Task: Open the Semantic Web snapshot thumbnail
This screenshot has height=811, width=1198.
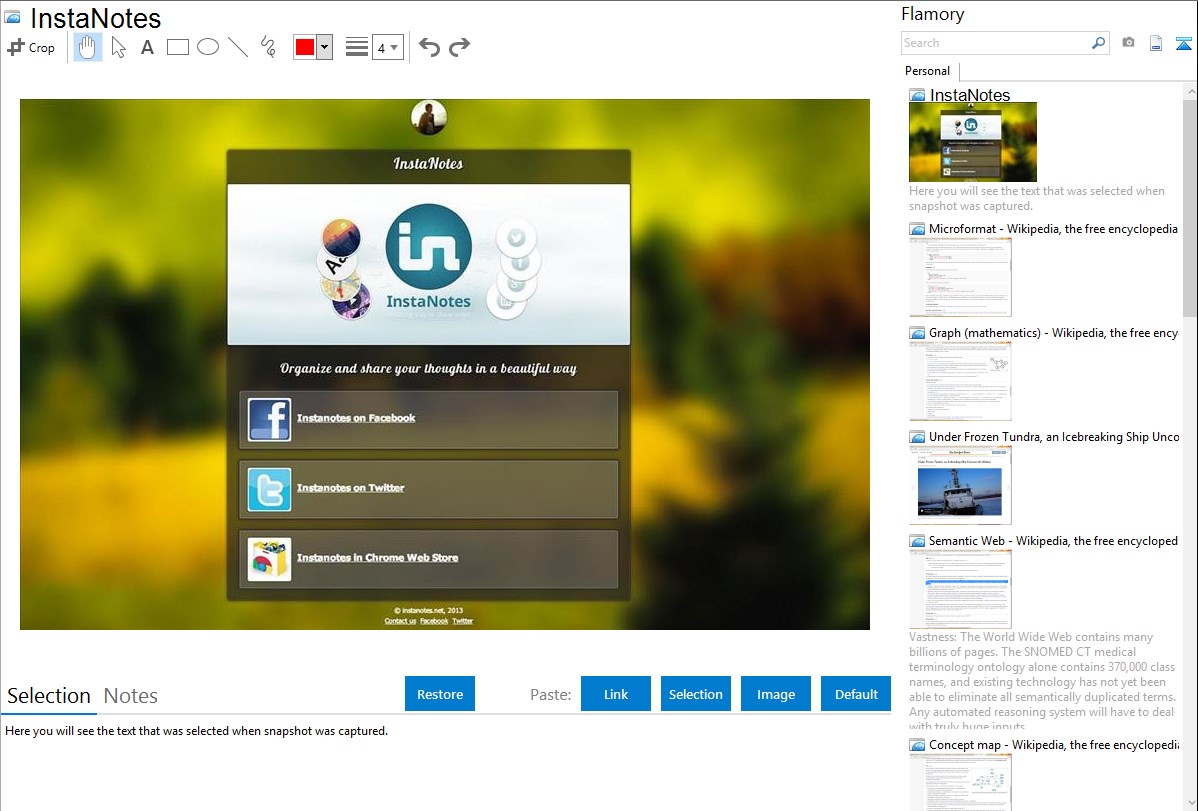Action: (x=960, y=588)
